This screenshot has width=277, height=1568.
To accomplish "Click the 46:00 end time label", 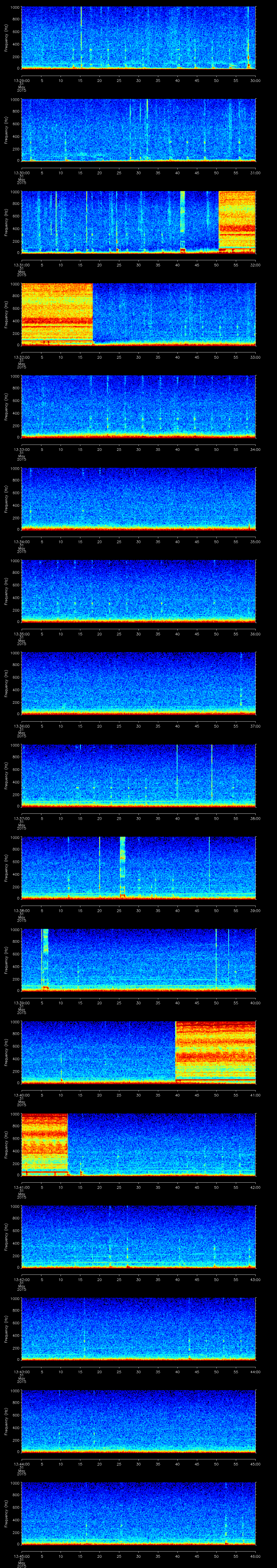I will [255, 1556].
